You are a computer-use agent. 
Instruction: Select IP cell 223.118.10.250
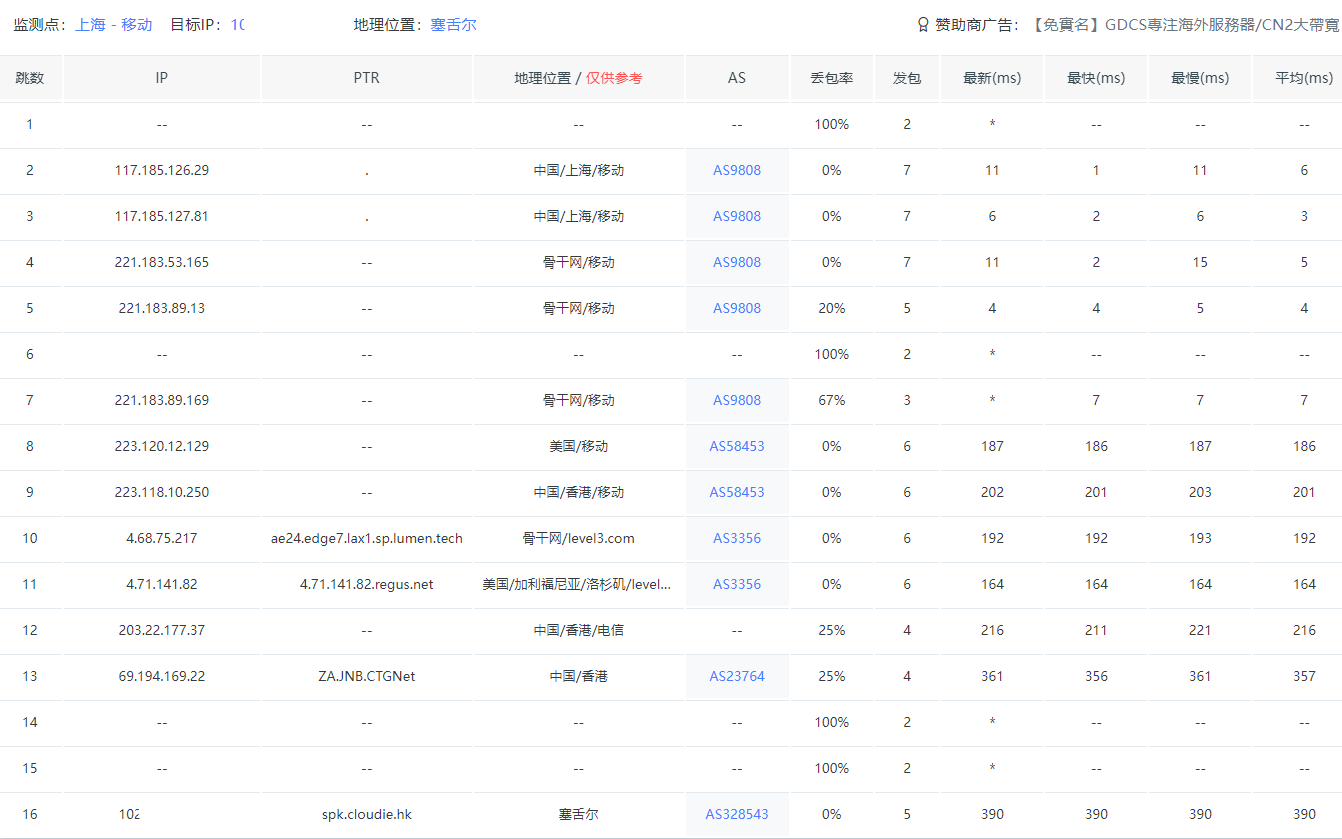162,492
